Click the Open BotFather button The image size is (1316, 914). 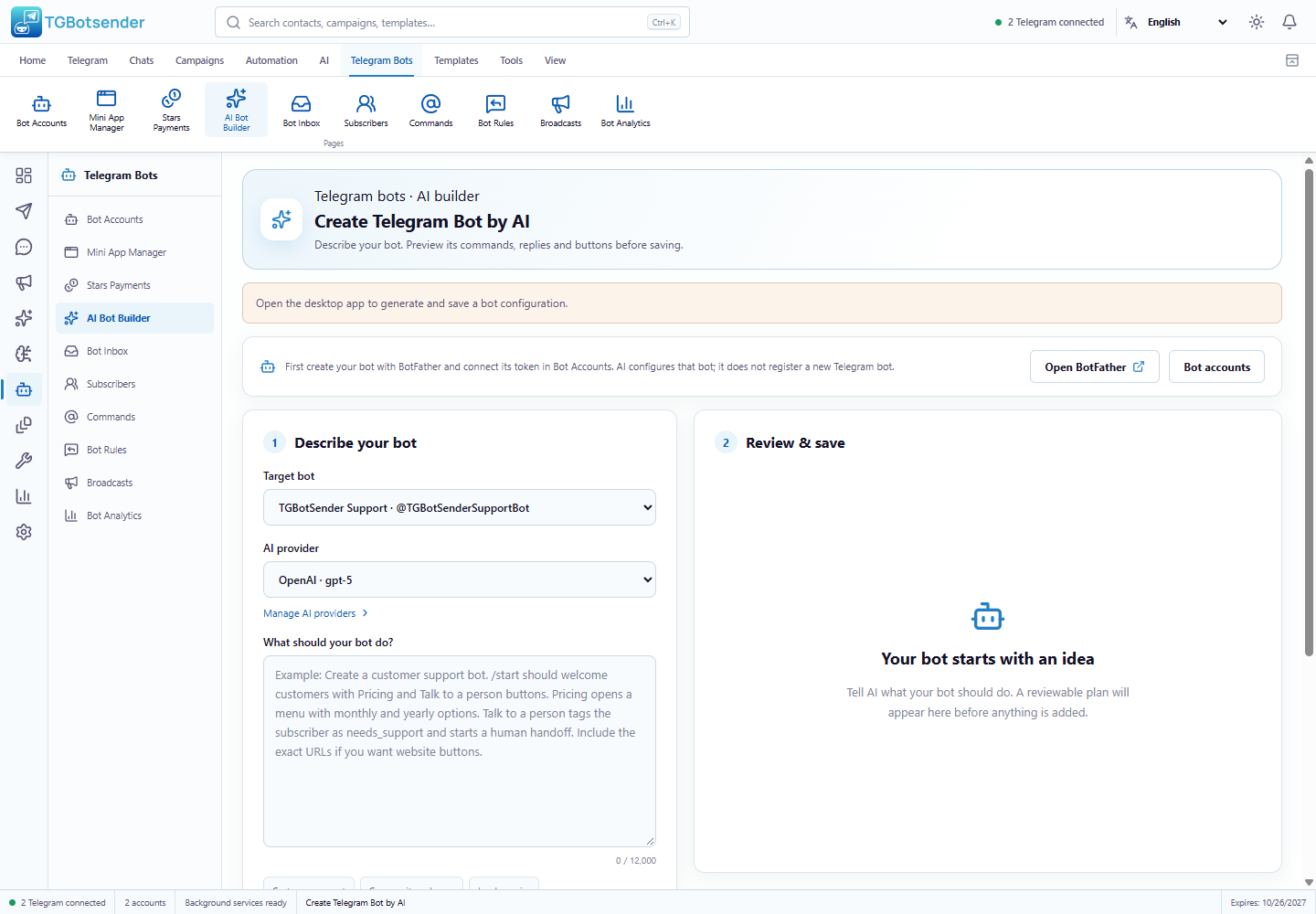pyautogui.click(x=1095, y=367)
